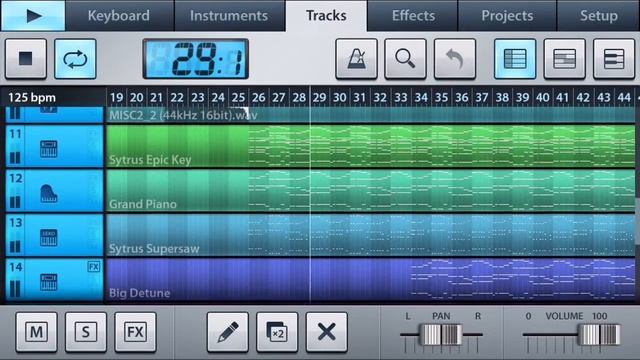Select track 12 grand piano icon
This screenshot has width=640, height=360.
pos(49,193)
